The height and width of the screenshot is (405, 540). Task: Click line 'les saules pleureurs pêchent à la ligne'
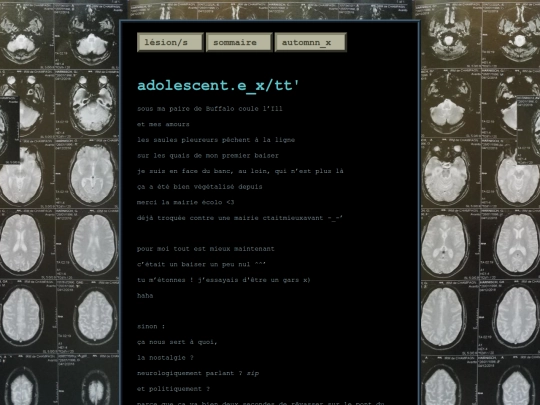(x=216, y=140)
